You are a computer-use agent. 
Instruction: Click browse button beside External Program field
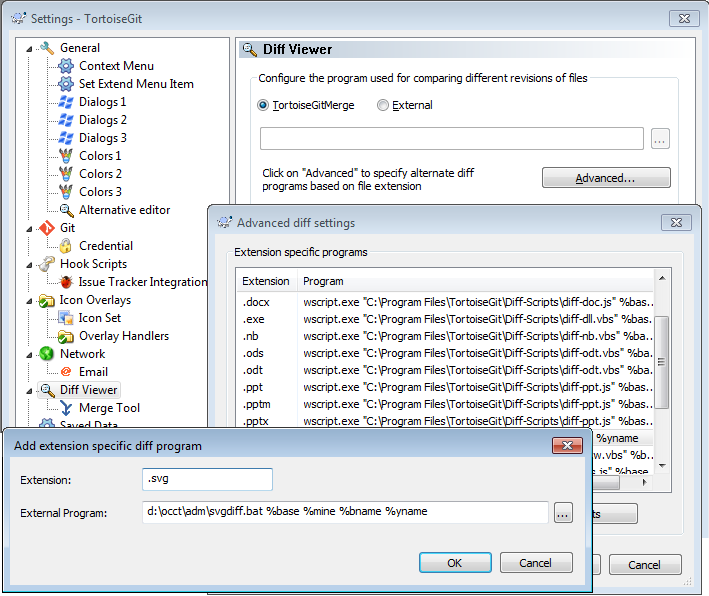[x=563, y=513]
